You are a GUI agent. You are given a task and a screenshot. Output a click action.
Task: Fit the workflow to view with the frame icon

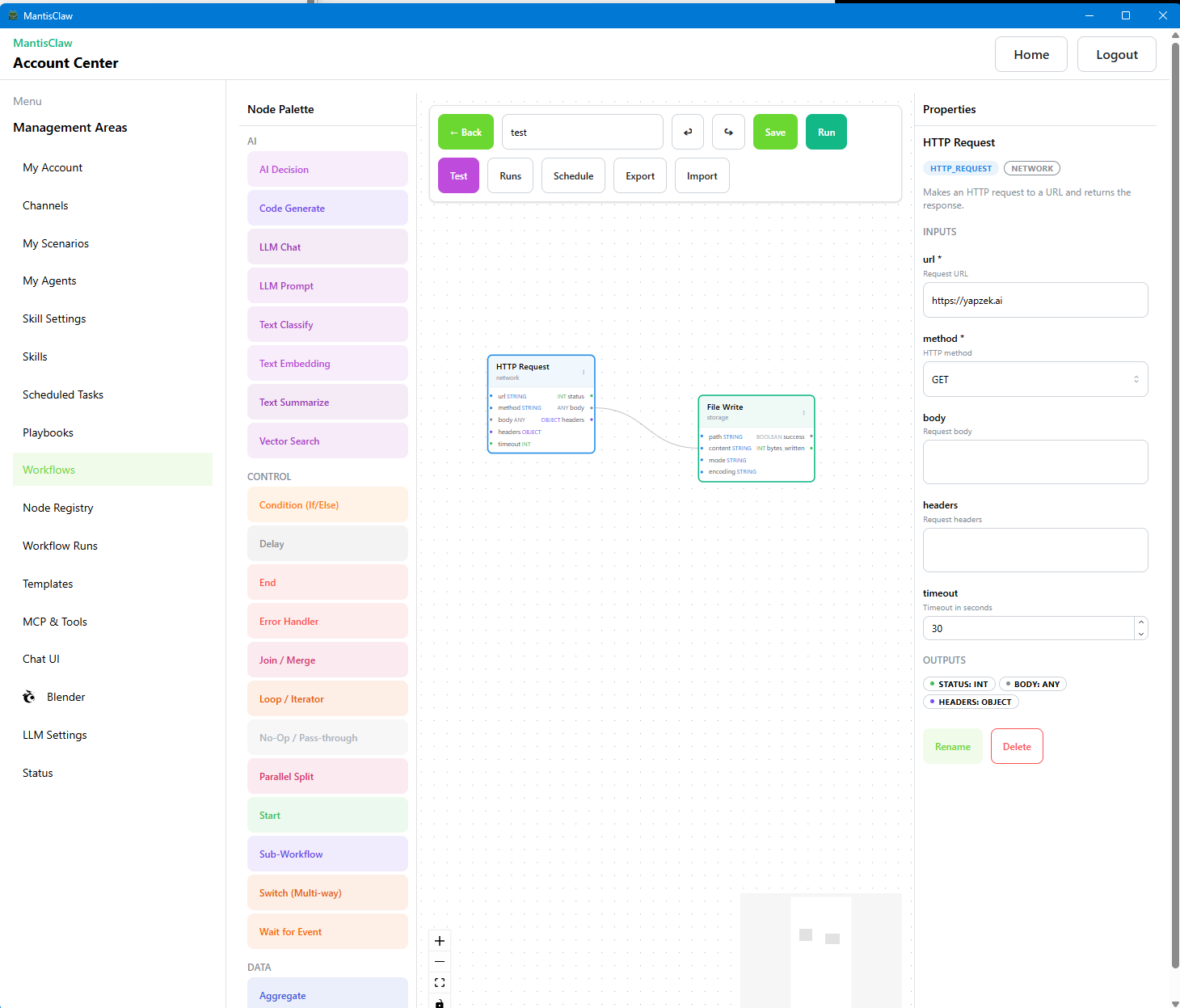tap(440, 982)
